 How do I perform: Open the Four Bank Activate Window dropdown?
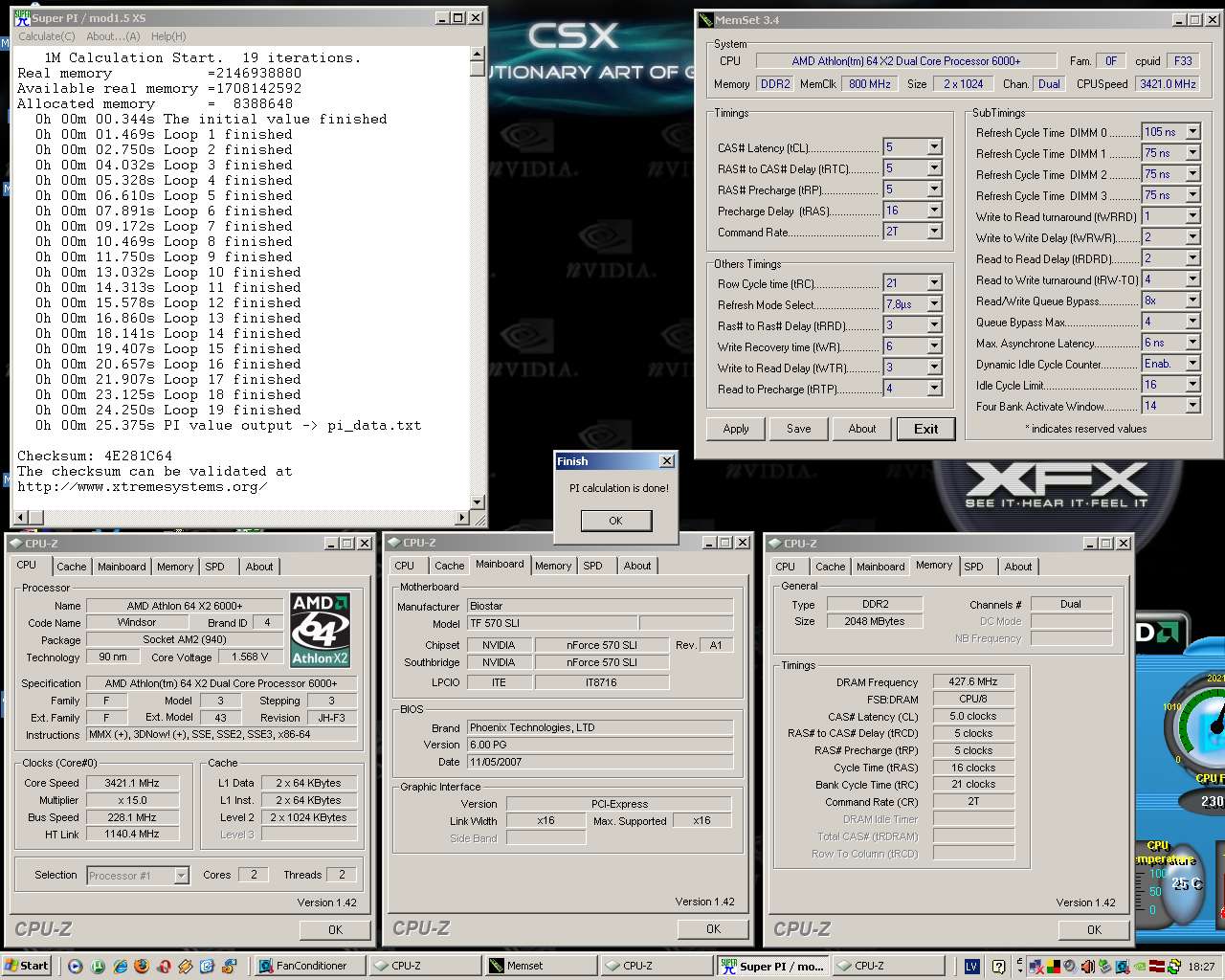pos(1192,406)
